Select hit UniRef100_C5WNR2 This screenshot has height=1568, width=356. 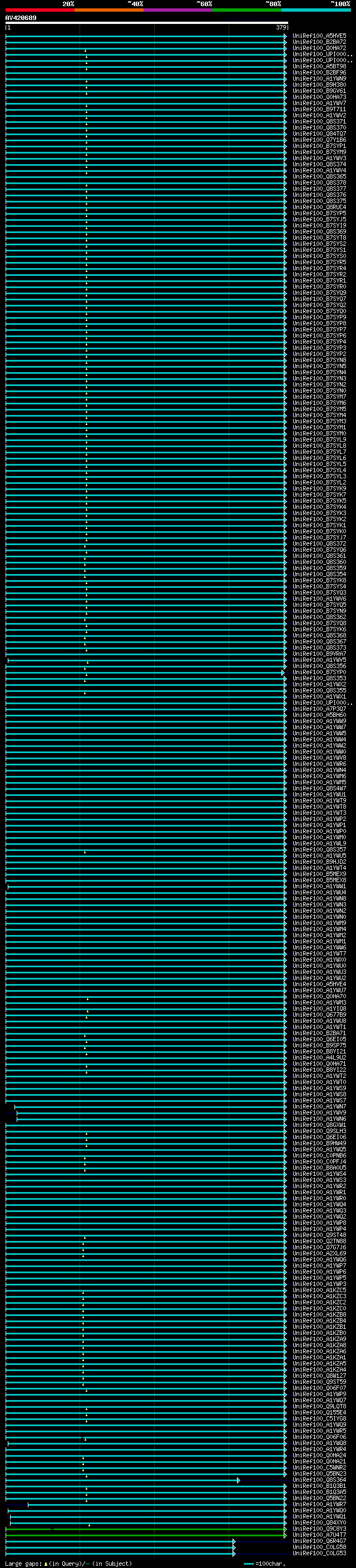click(x=319, y=1467)
